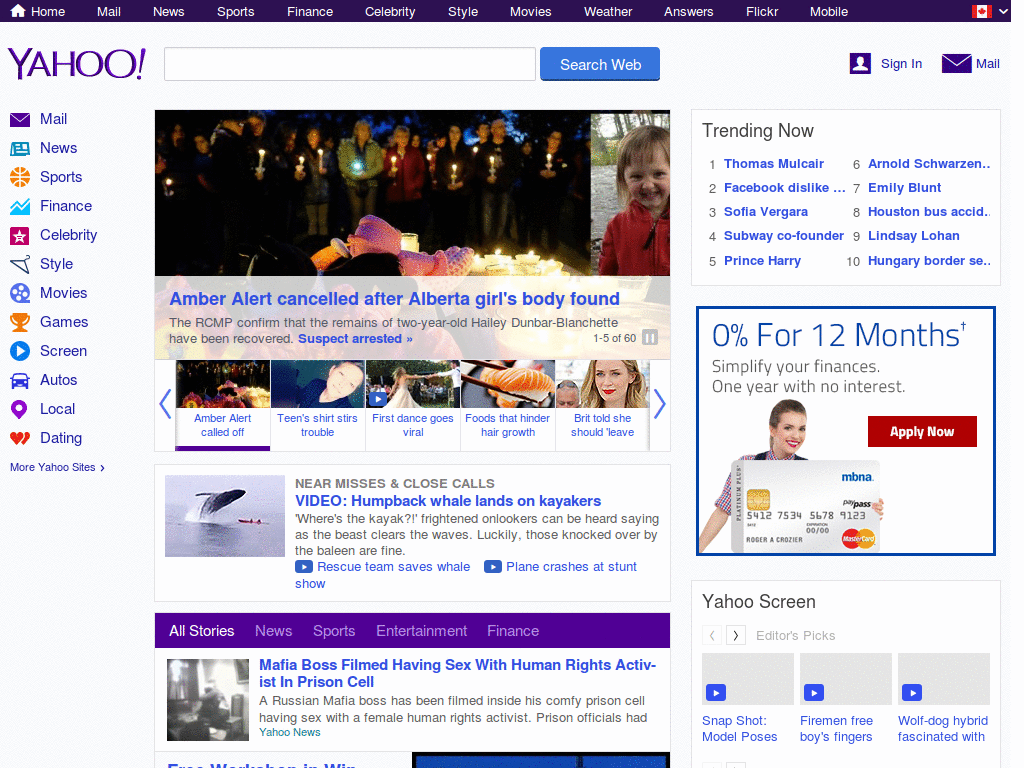Viewport: 1024px width, 768px height.
Task: Select the First dance goes viral thumbnail
Action: pos(413,405)
